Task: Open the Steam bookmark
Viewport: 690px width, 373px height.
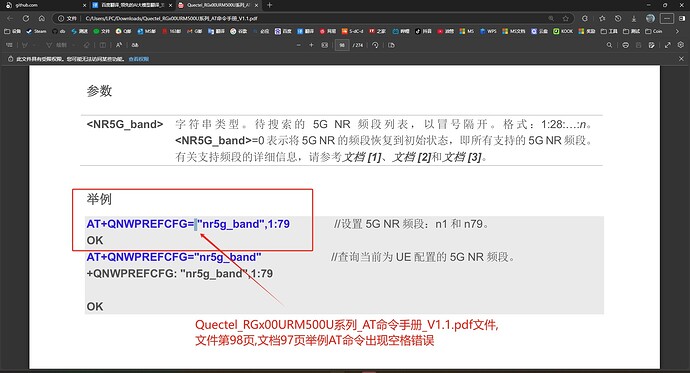Action: coord(36,31)
